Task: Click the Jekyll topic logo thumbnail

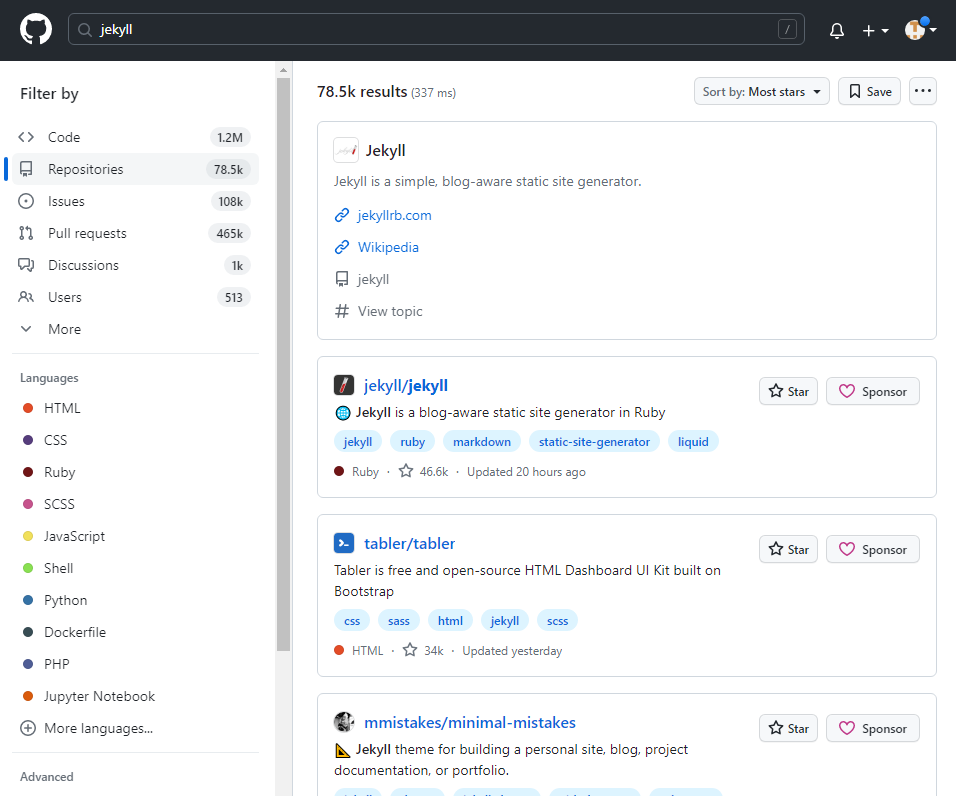Action: [346, 150]
